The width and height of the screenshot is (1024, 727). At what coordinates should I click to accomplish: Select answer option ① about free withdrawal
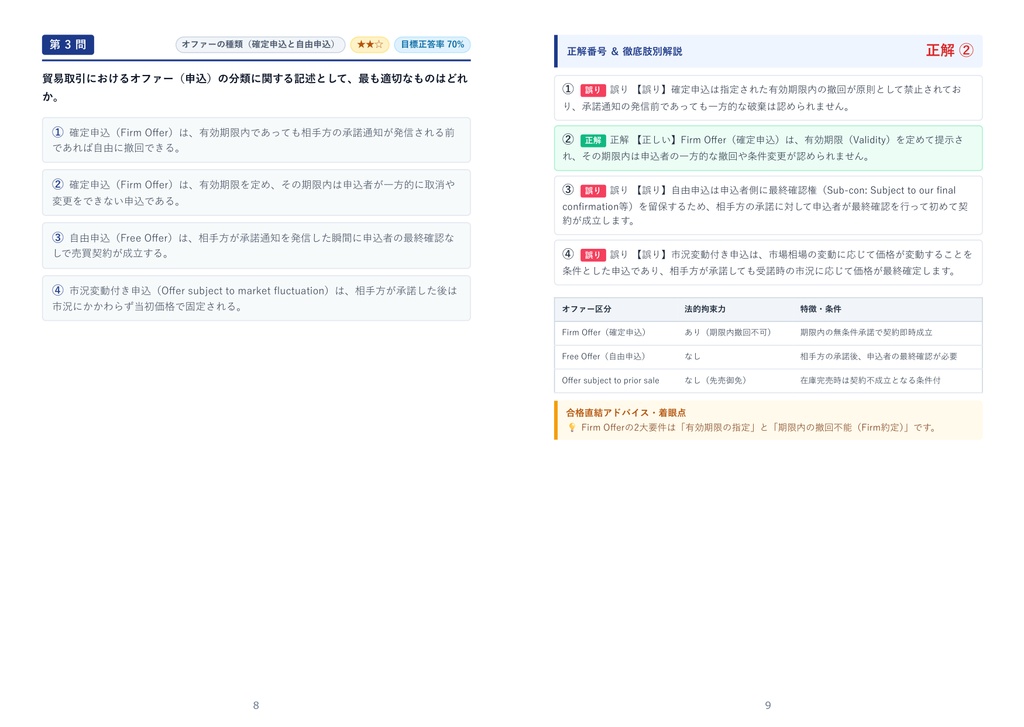click(x=256, y=140)
